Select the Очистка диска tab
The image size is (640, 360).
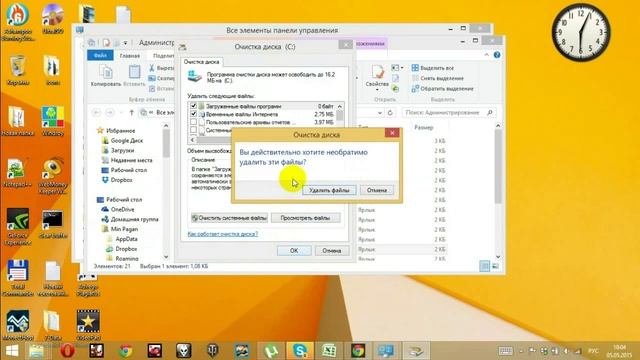201,62
